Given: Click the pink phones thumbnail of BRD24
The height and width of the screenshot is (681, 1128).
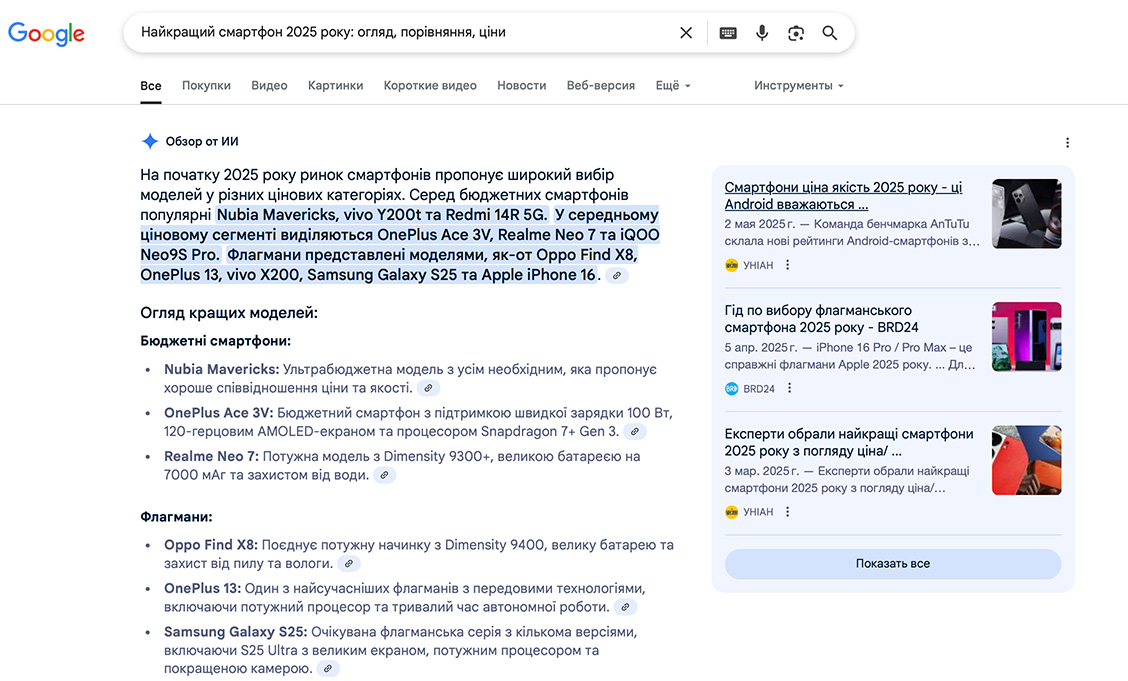Looking at the screenshot, I should [1027, 337].
